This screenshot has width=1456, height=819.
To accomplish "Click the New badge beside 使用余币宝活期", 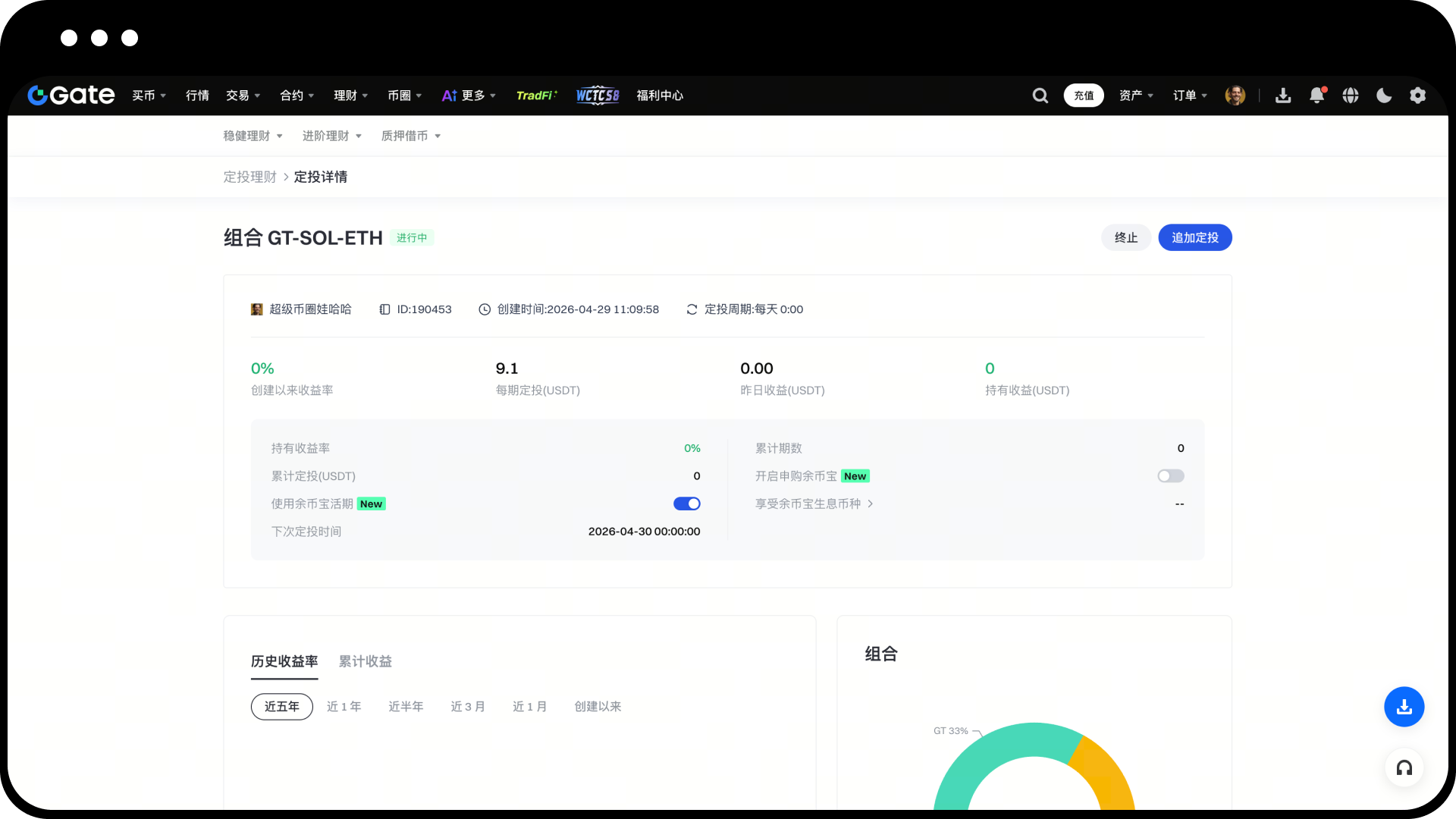I will click(372, 504).
